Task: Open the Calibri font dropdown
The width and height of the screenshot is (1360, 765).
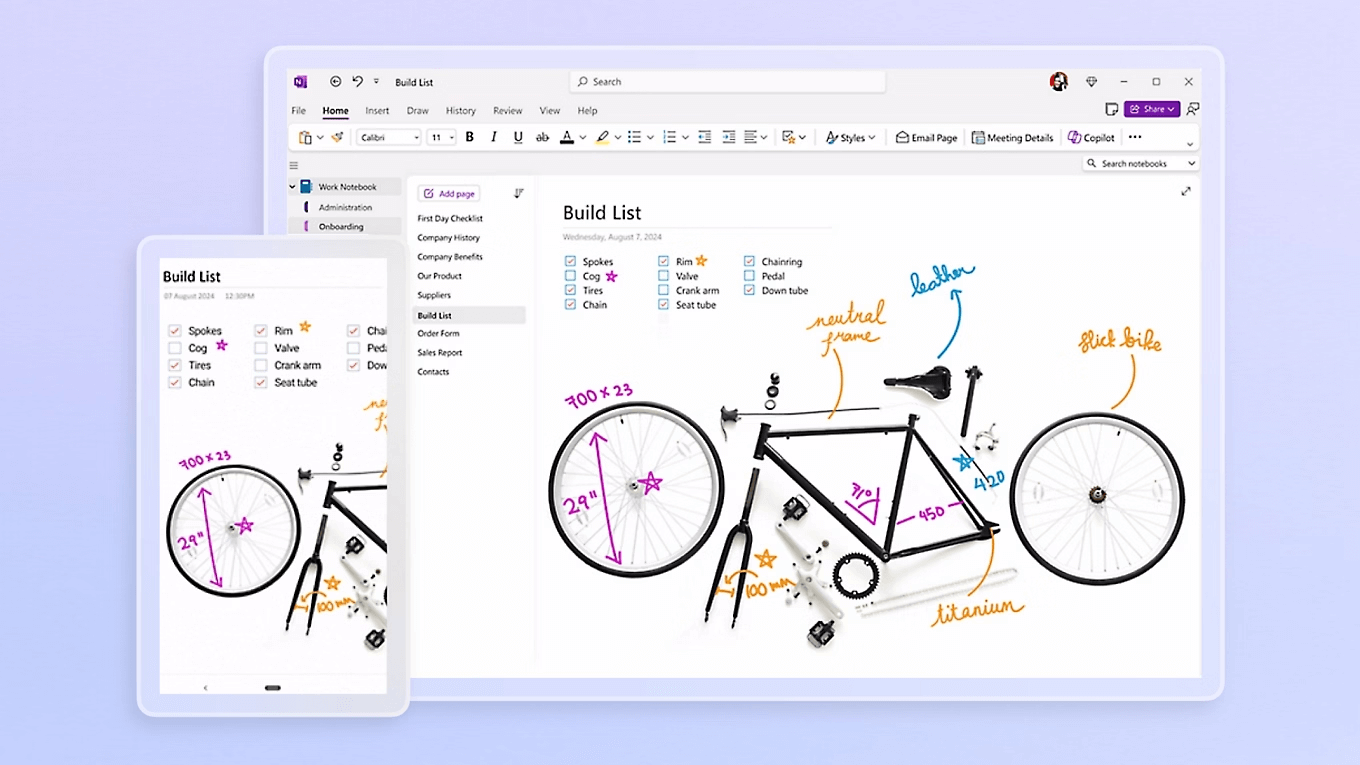Action: click(387, 137)
